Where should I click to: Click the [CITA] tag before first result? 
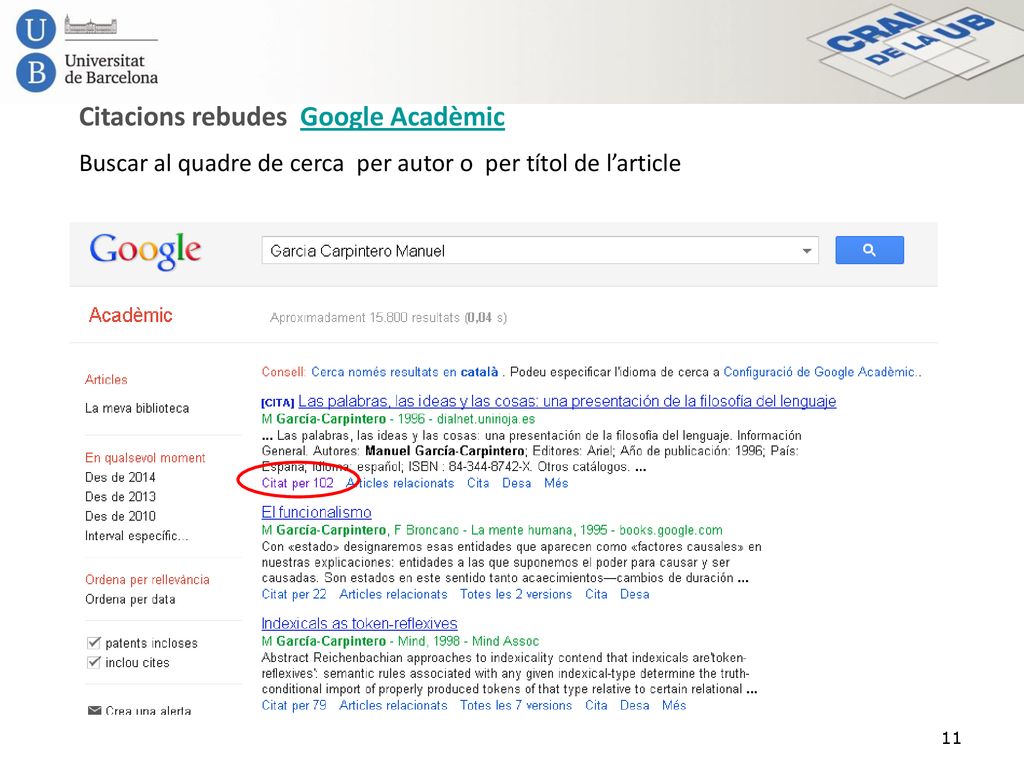click(278, 403)
